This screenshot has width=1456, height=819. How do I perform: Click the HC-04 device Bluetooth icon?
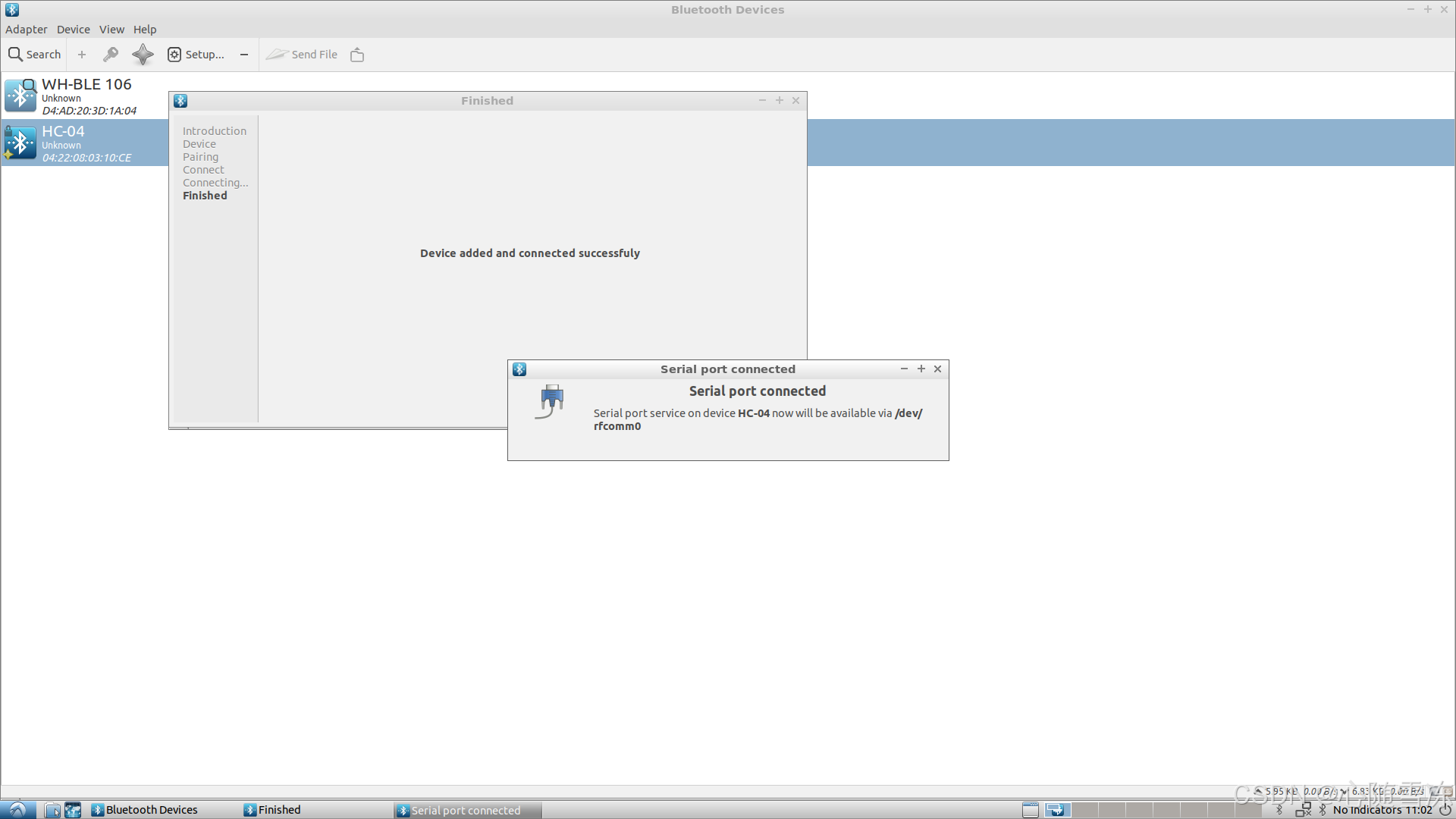[20, 143]
